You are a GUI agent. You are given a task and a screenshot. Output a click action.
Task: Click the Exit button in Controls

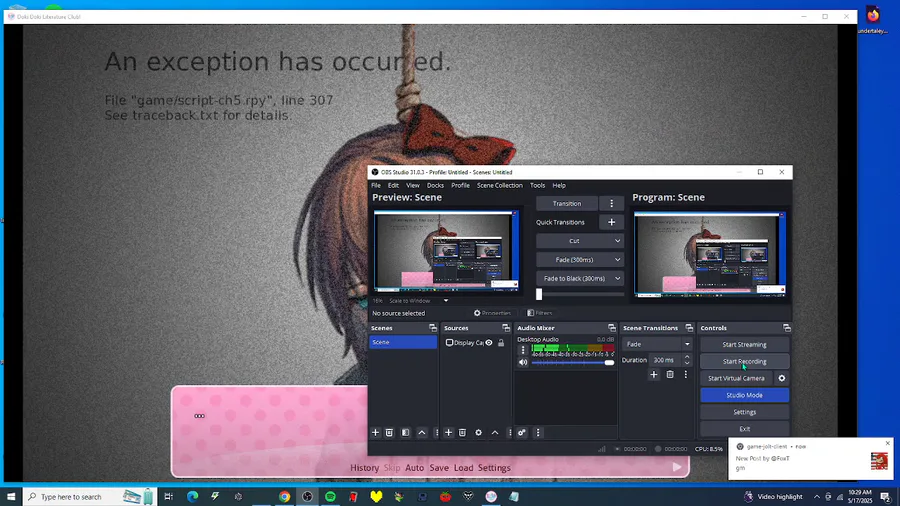coord(744,429)
